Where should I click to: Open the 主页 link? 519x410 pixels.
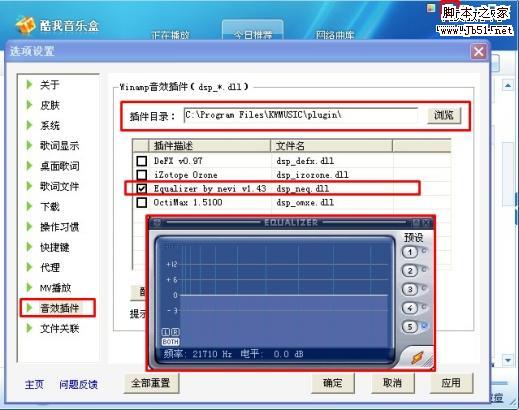coord(34,384)
